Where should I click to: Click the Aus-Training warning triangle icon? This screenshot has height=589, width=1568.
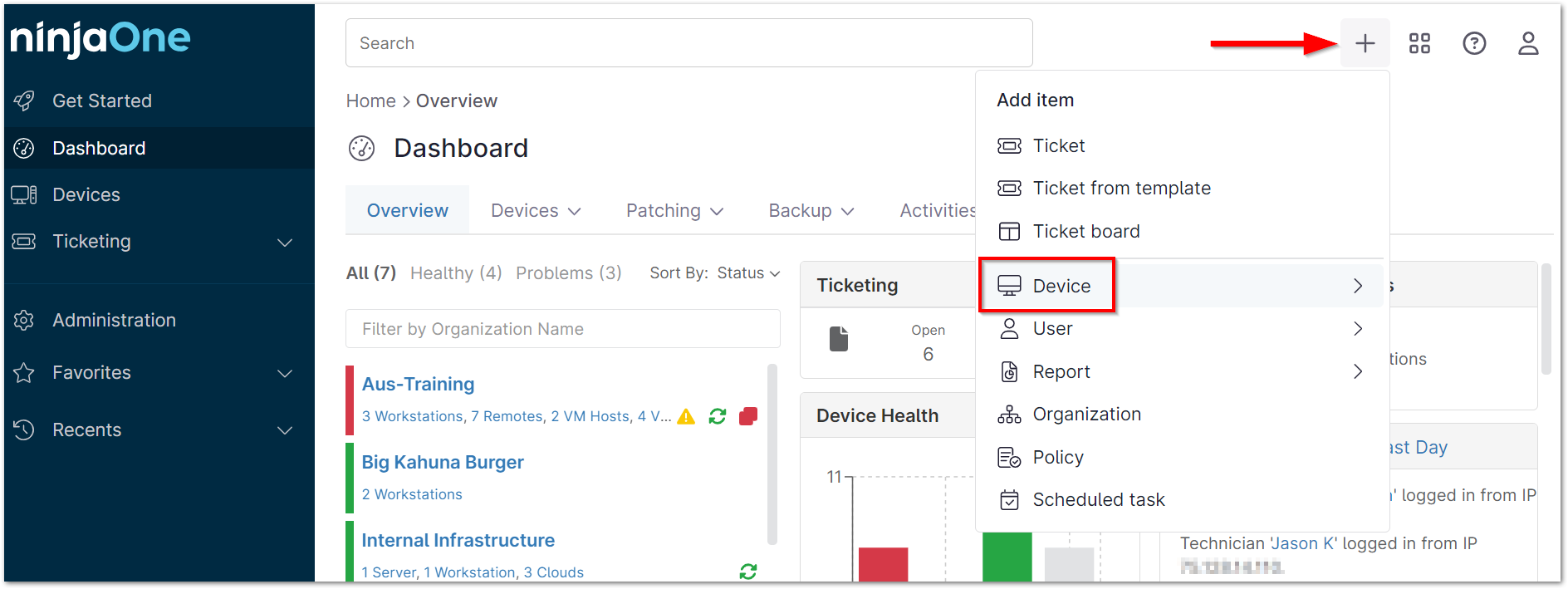[x=686, y=416]
